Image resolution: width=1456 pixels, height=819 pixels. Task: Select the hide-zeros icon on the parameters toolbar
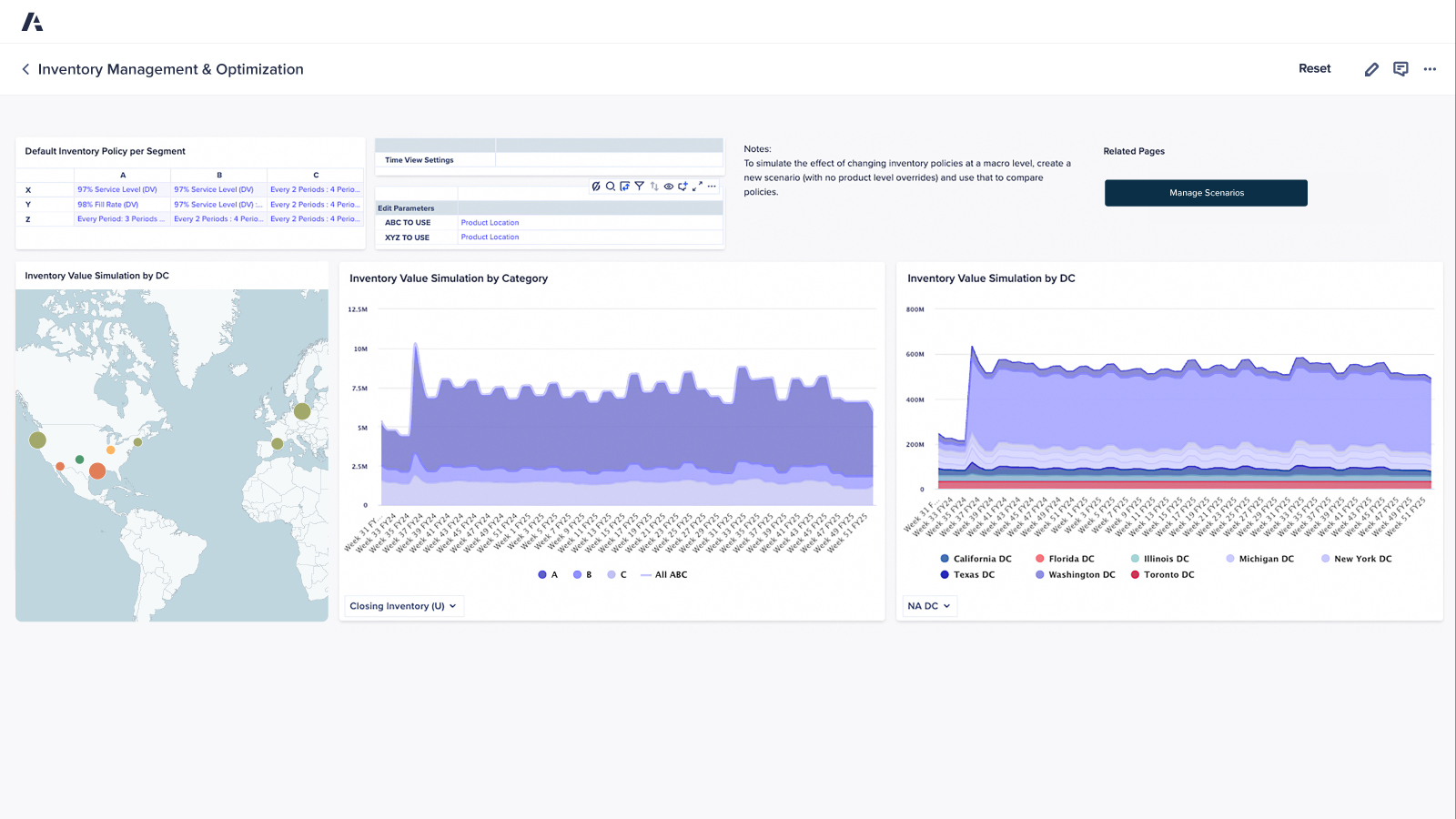[x=596, y=187]
